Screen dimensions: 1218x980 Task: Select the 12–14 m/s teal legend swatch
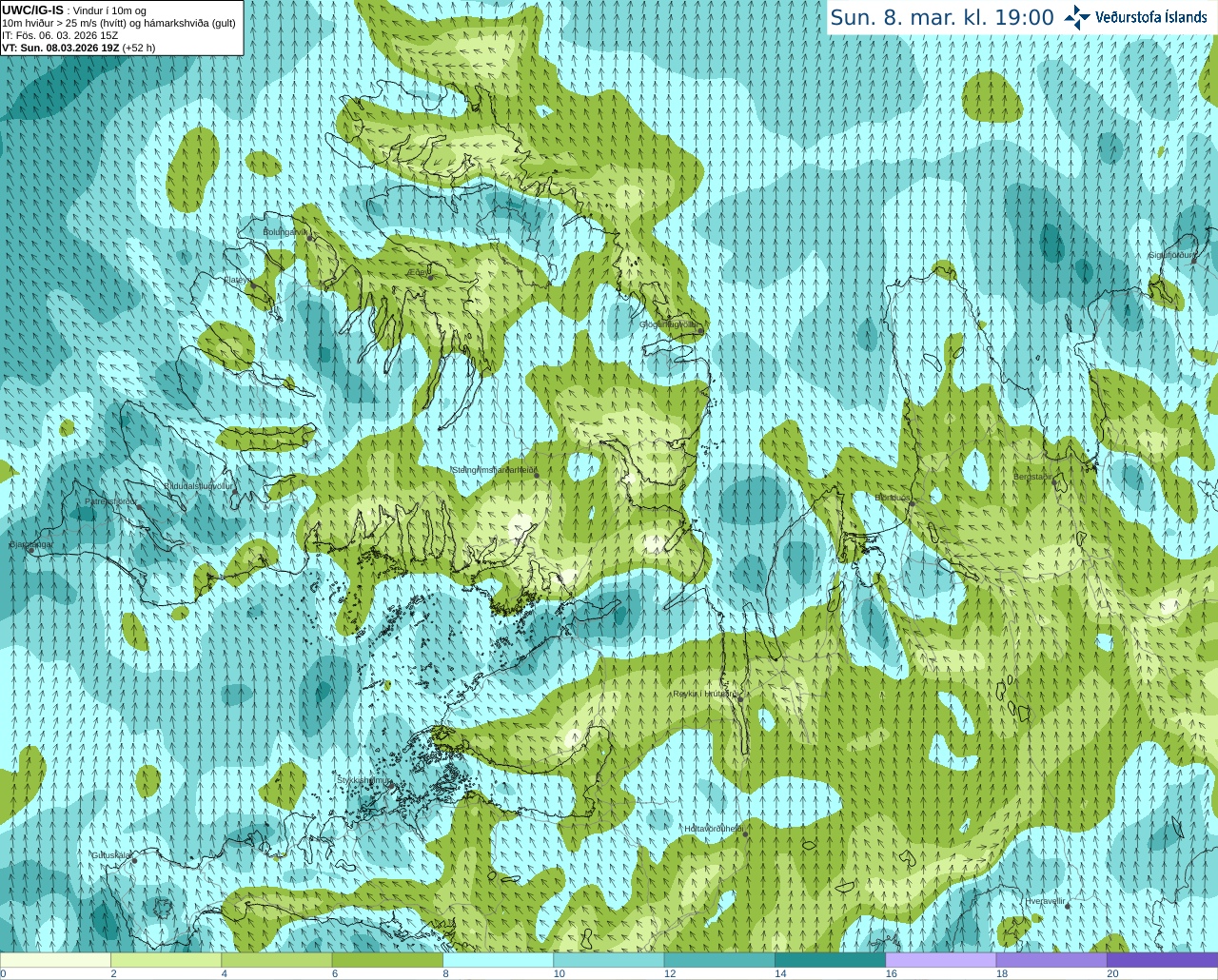click(719, 960)
